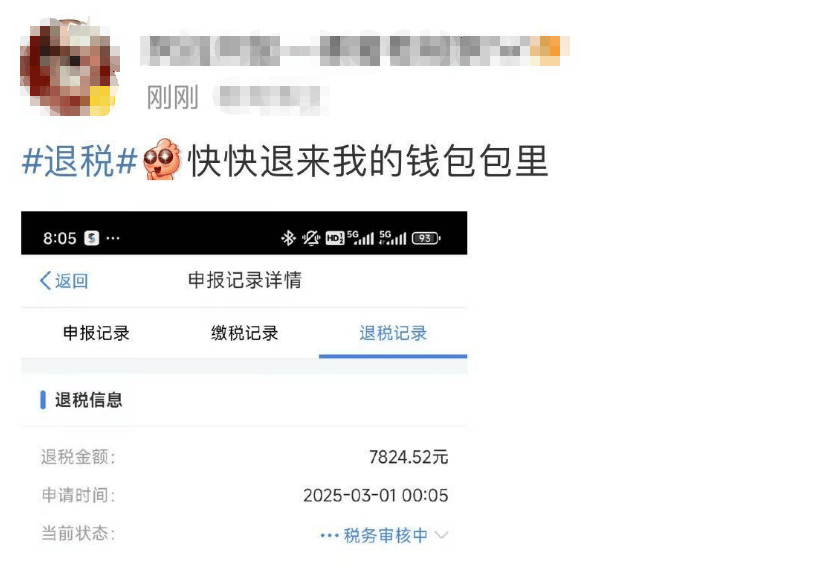Tap the three-dot notification overflow
This screenshot has width=825, height=575.
(x=113, y=238)
